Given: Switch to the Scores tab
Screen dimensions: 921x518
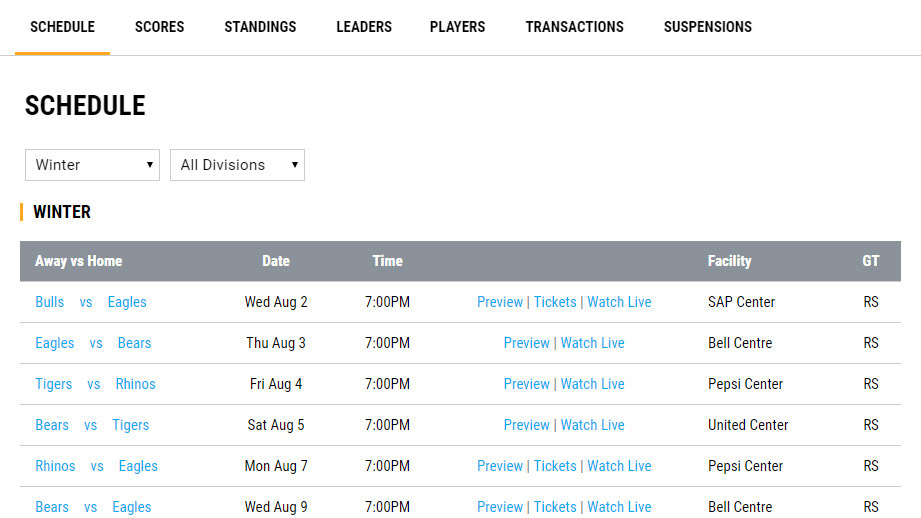Looking at the screenshot, I should coord(160,27).
